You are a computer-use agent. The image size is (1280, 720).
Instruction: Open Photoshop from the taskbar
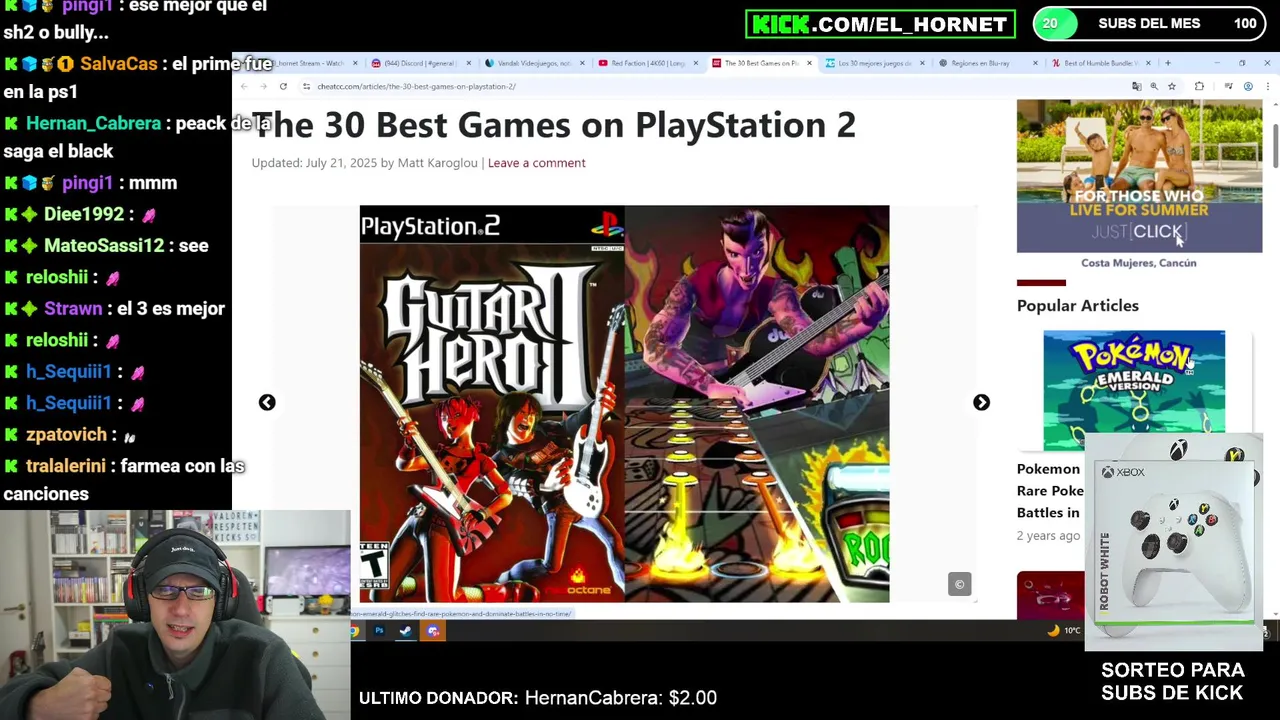point(379,631)
